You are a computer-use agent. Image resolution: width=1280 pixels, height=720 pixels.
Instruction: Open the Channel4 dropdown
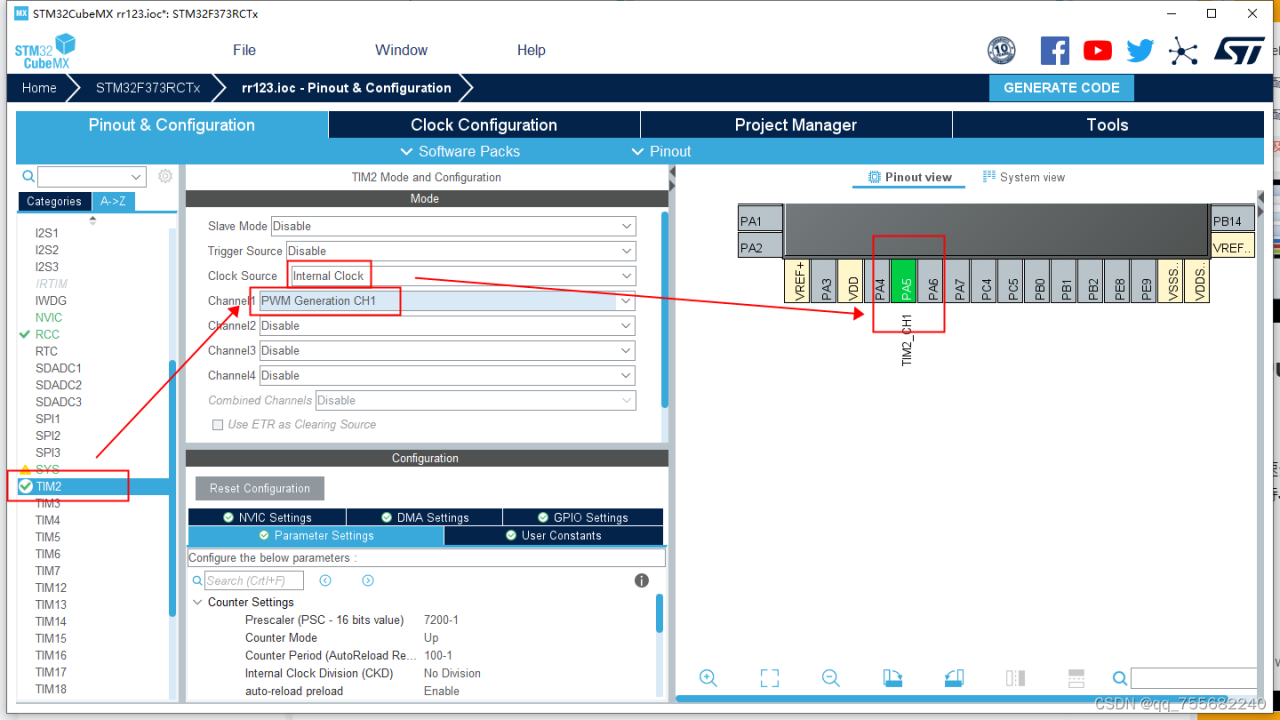tap(447, 376)
